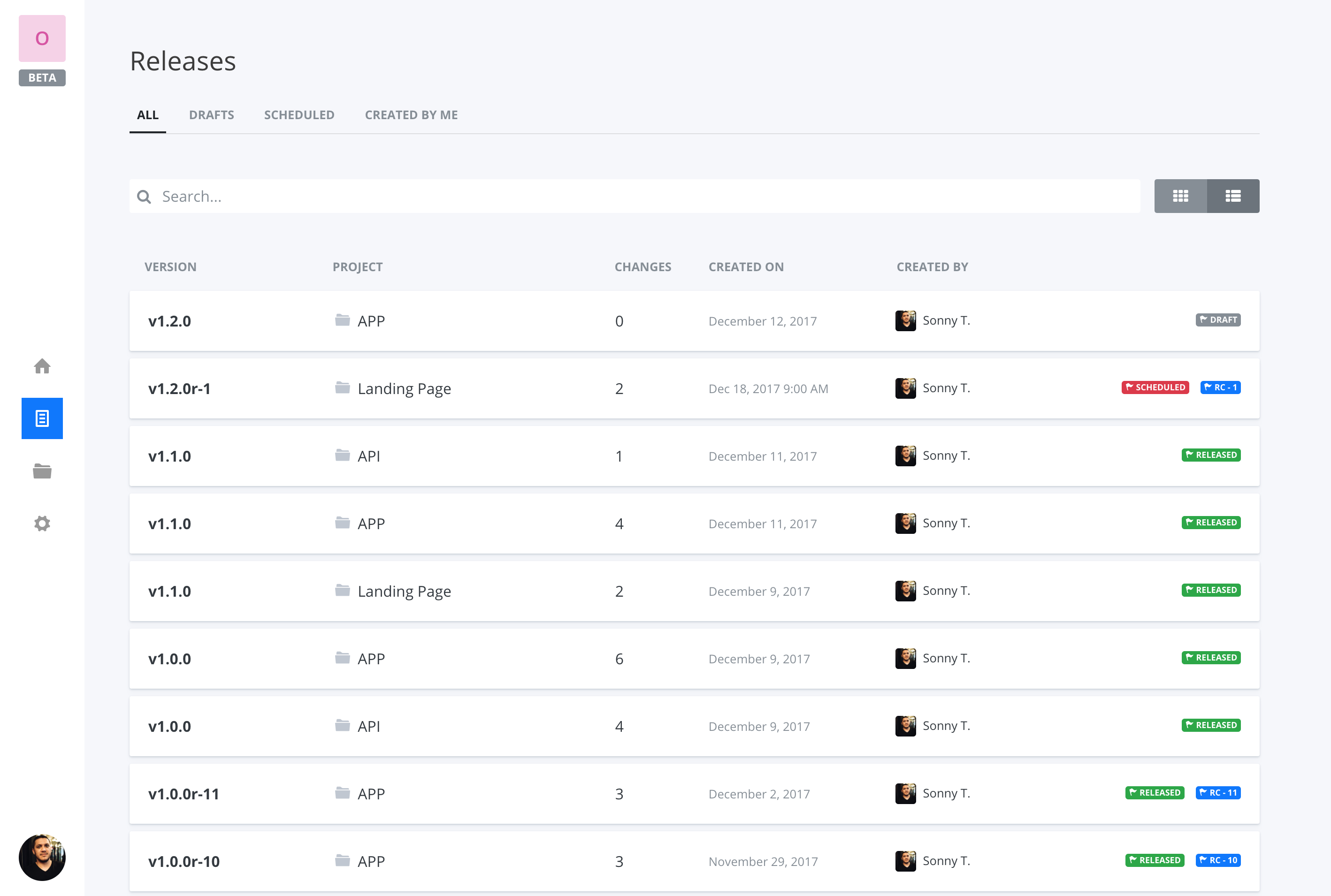
Task: Click the pink O organization logo
Action: (x=42, y=38)
